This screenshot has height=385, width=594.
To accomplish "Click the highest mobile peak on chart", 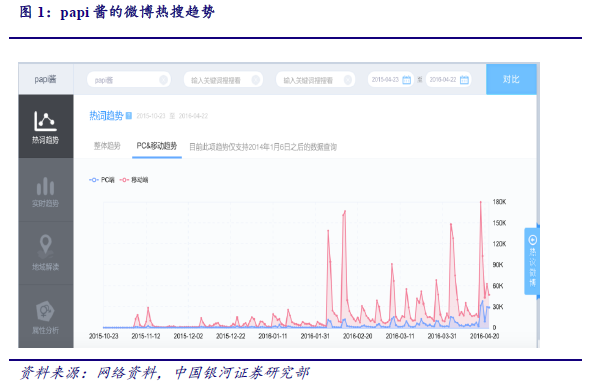I will tap(481, 202).
